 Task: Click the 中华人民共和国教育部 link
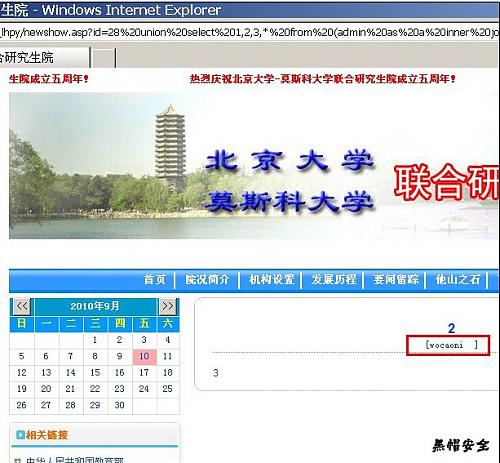pyautogui.click(x=75, y=460)
